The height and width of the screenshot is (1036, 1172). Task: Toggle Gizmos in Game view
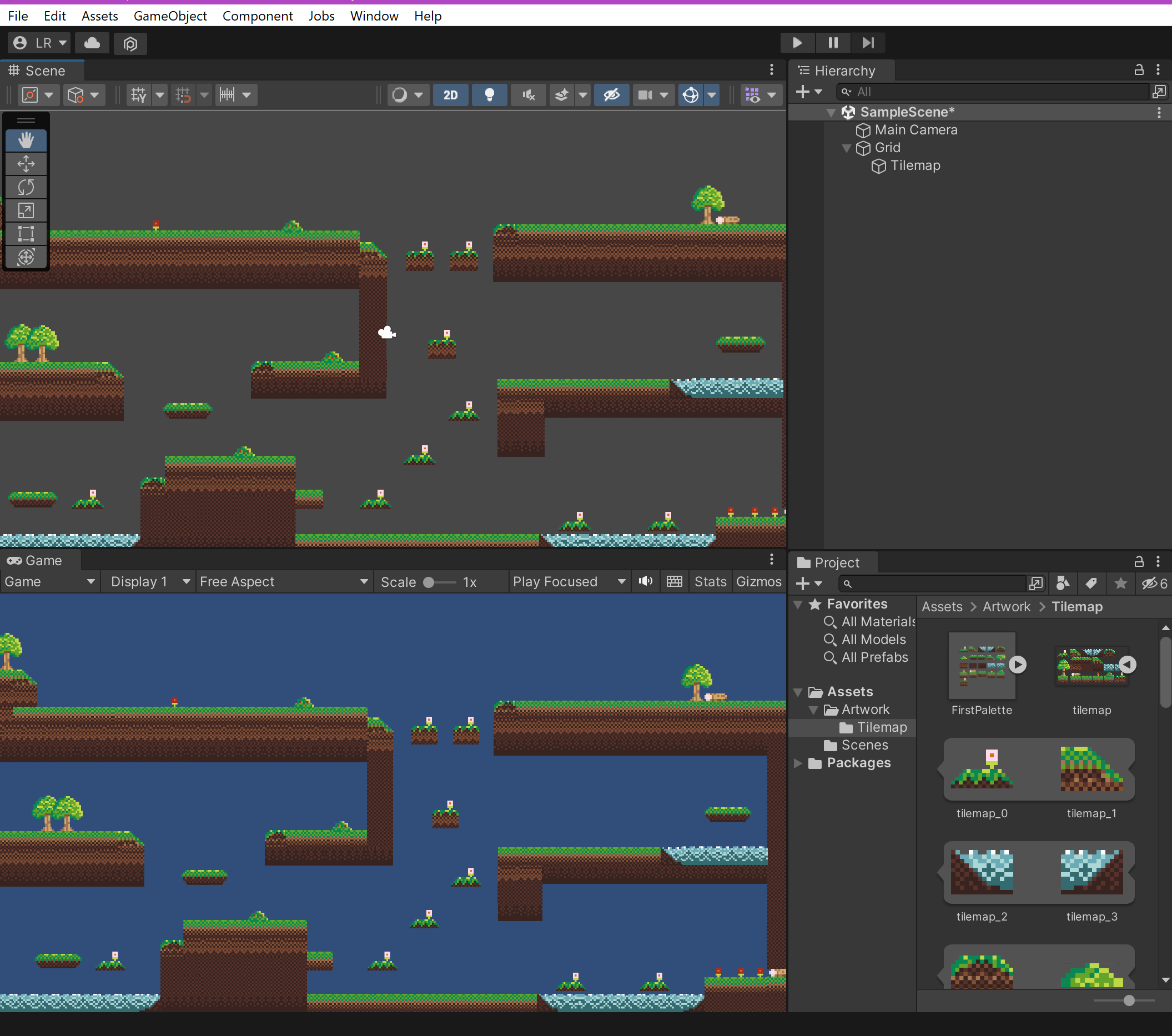coord(758,581)
